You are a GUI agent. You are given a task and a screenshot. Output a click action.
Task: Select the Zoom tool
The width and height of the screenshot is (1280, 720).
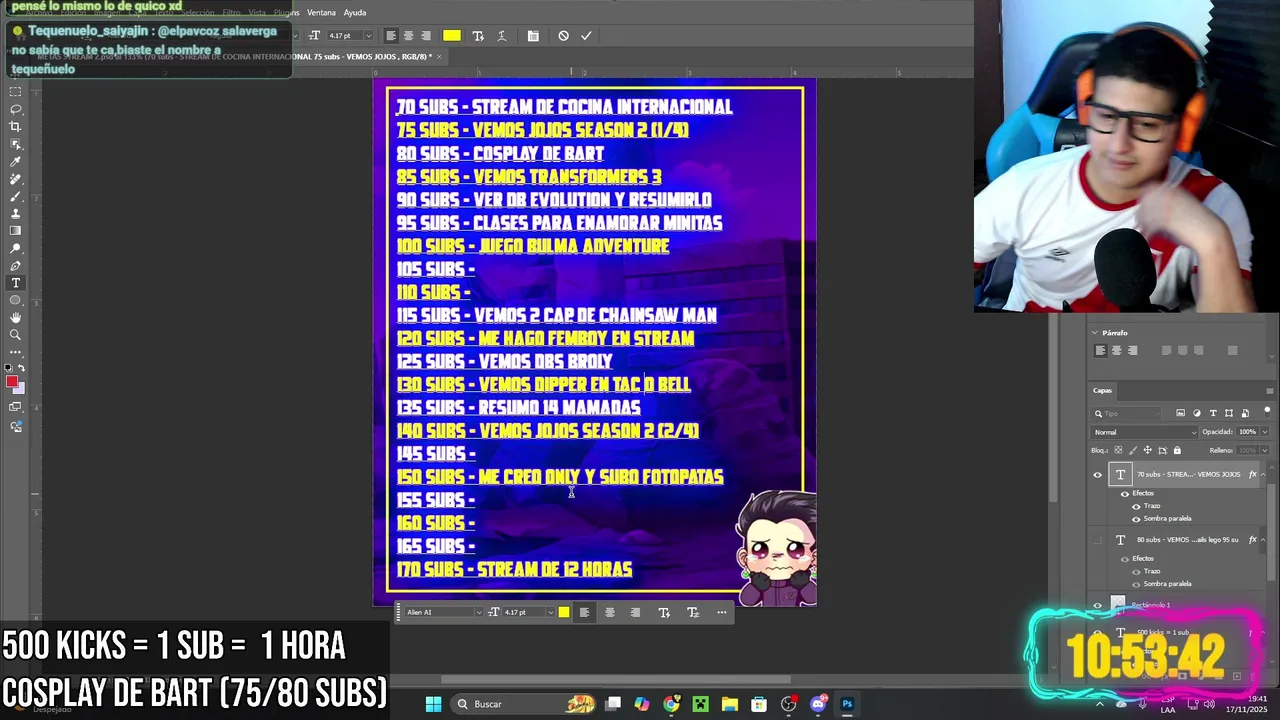15,335
